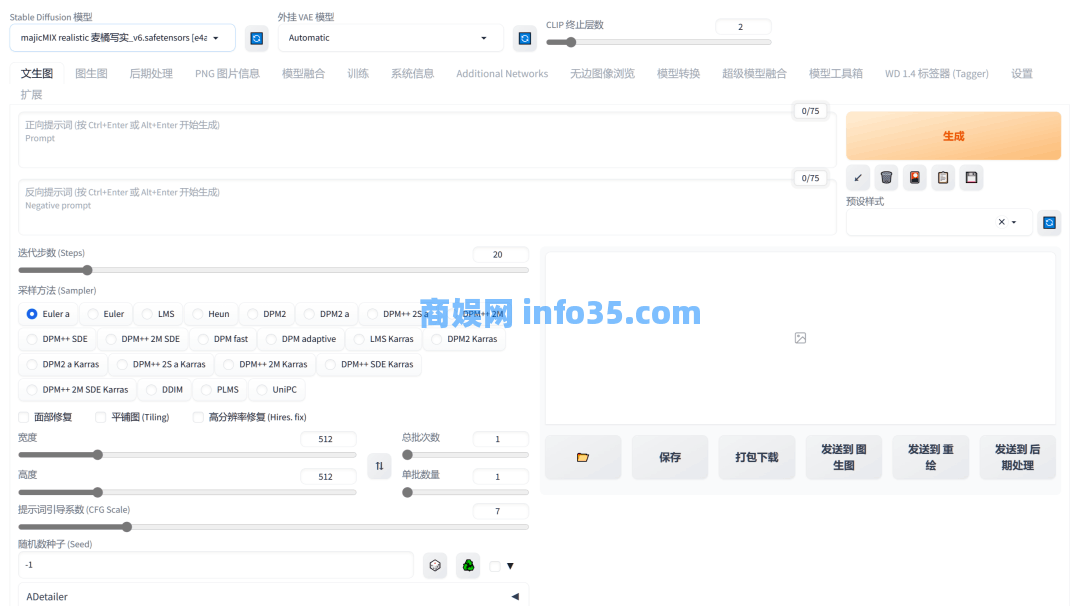Select the DDIM sampler
Viewport: 1080px width, 606px height.
coord(164,390)
